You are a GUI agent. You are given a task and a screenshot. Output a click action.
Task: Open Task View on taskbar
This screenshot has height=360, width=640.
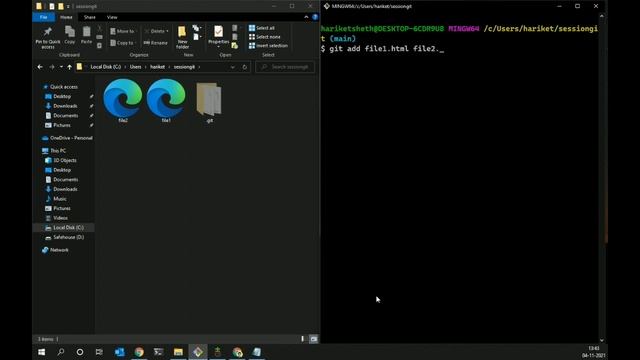click(99, 352)
